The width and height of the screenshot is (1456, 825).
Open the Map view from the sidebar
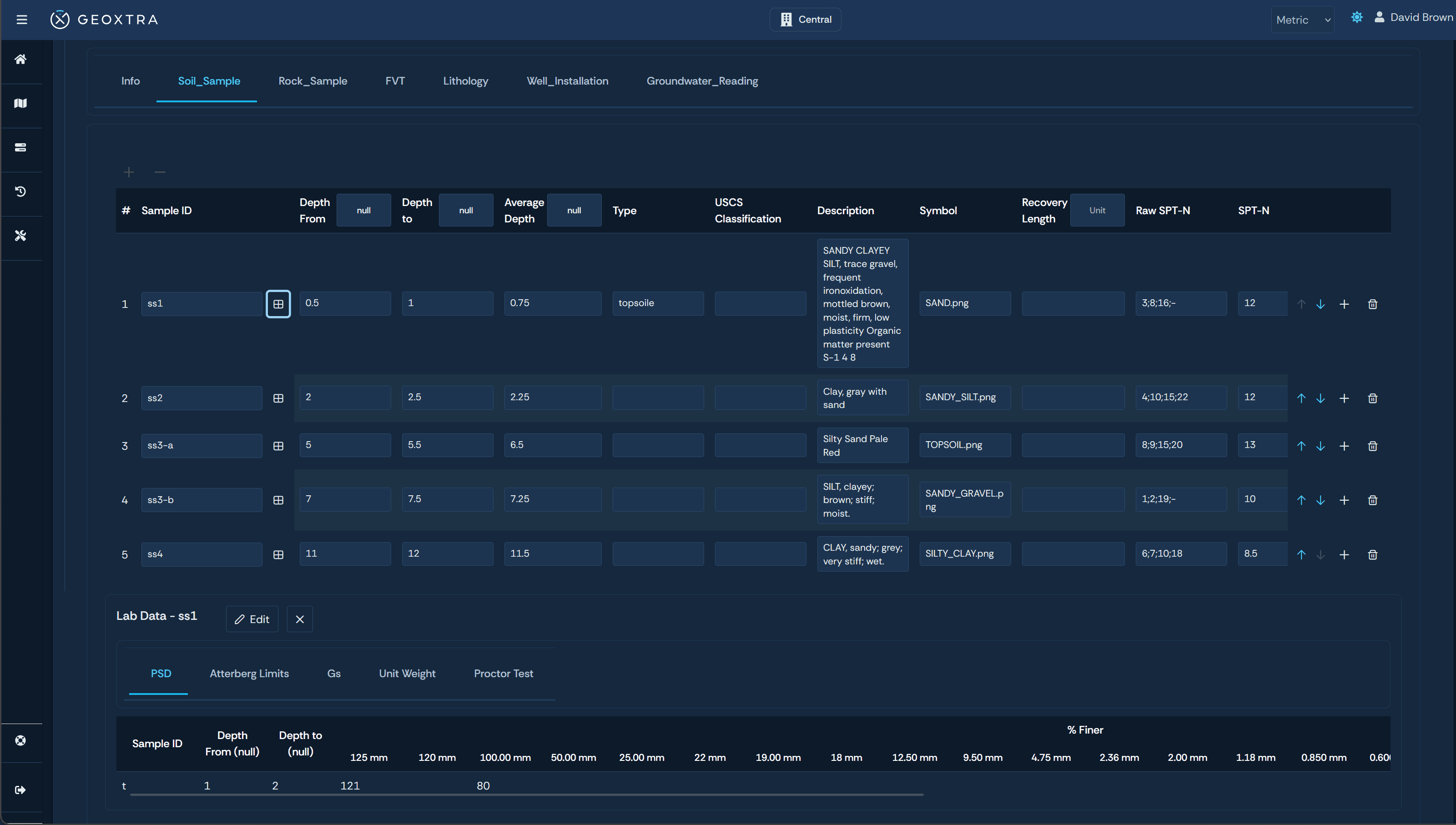tap(21, 103)
